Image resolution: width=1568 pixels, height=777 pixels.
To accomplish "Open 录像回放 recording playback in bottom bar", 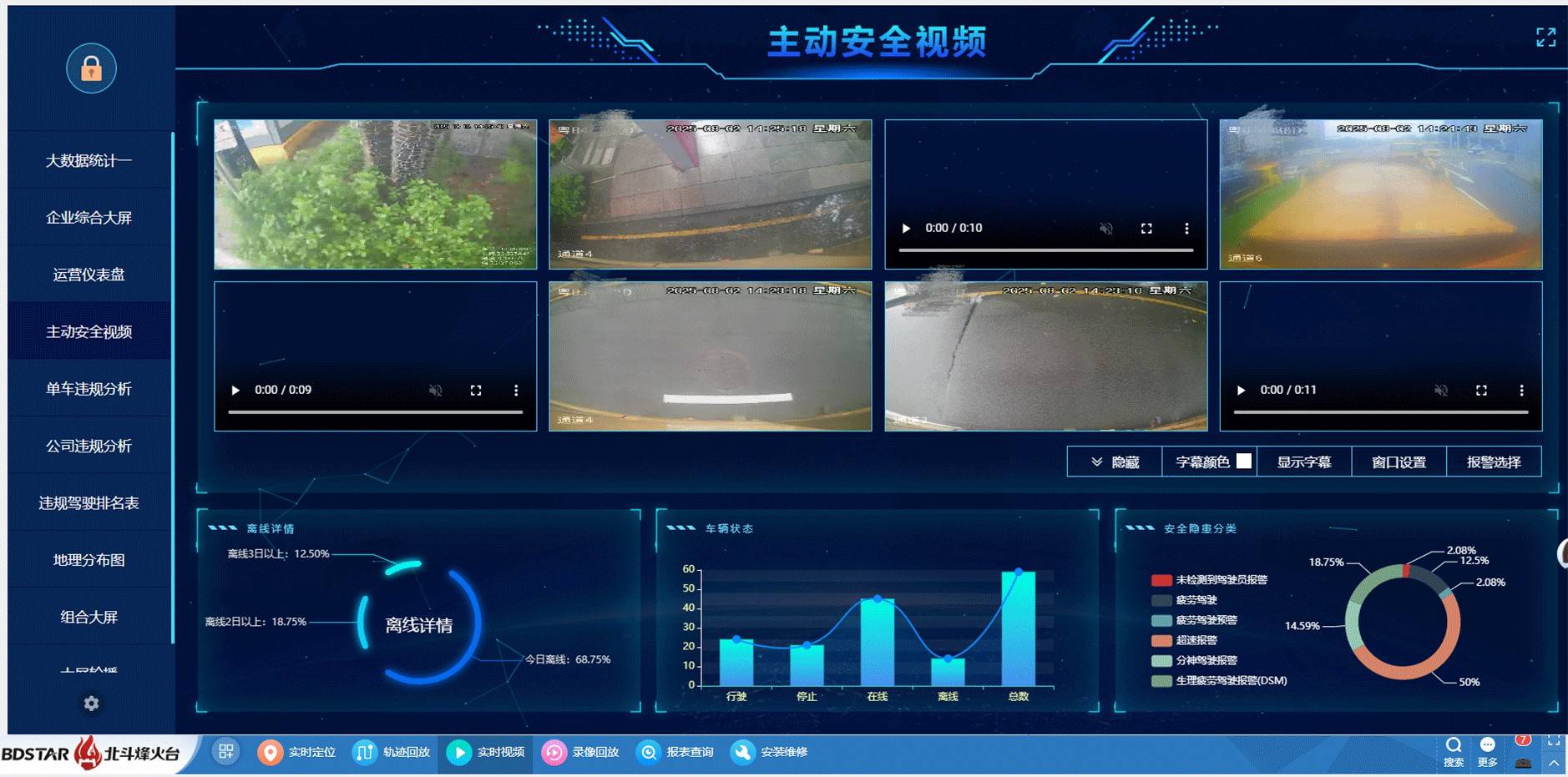I will tap(580, 752).
